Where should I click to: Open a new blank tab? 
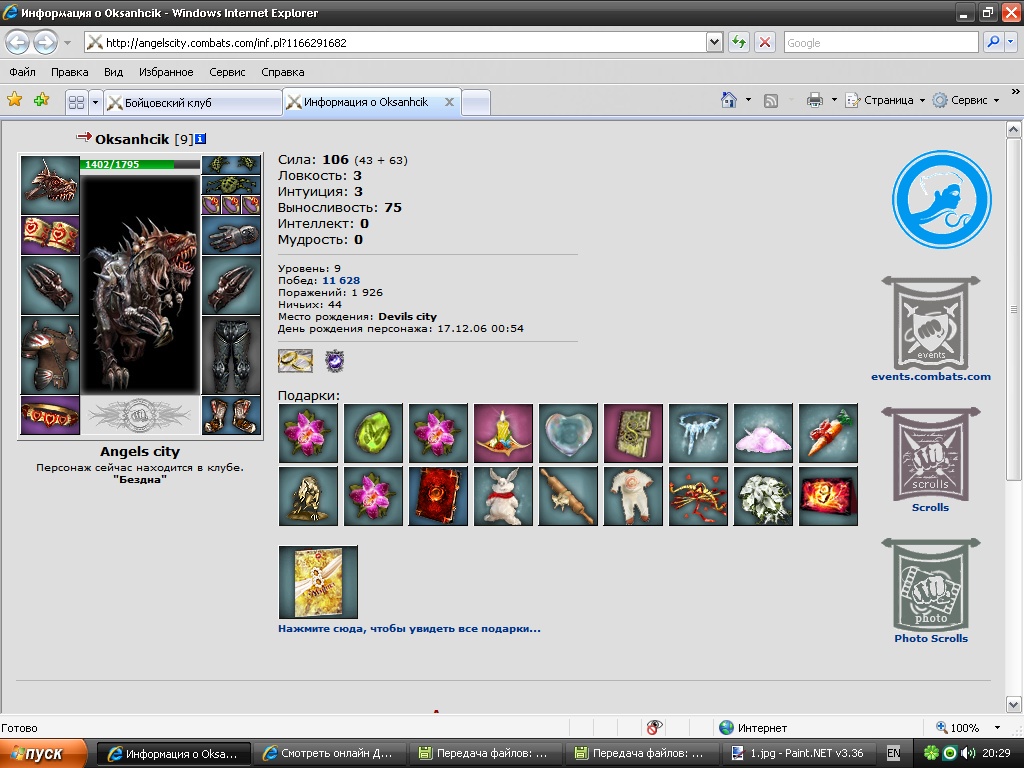click(x=476, y=103)
